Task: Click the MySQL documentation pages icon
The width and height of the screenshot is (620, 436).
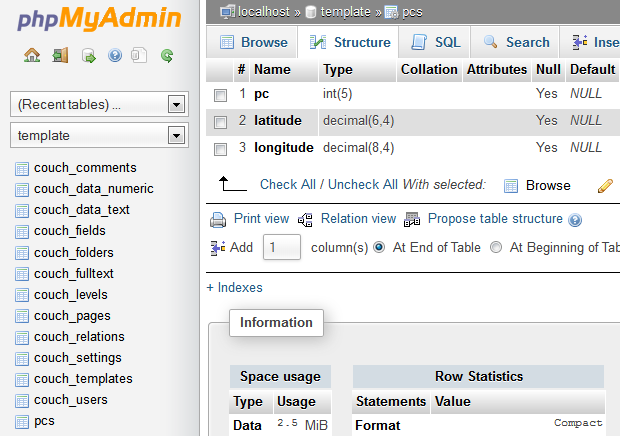Action: (x=139, y=55)
